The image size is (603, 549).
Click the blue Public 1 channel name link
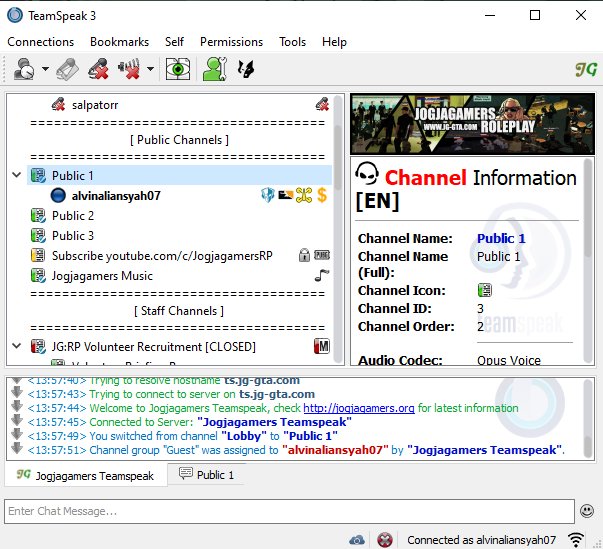click(501, 238)
